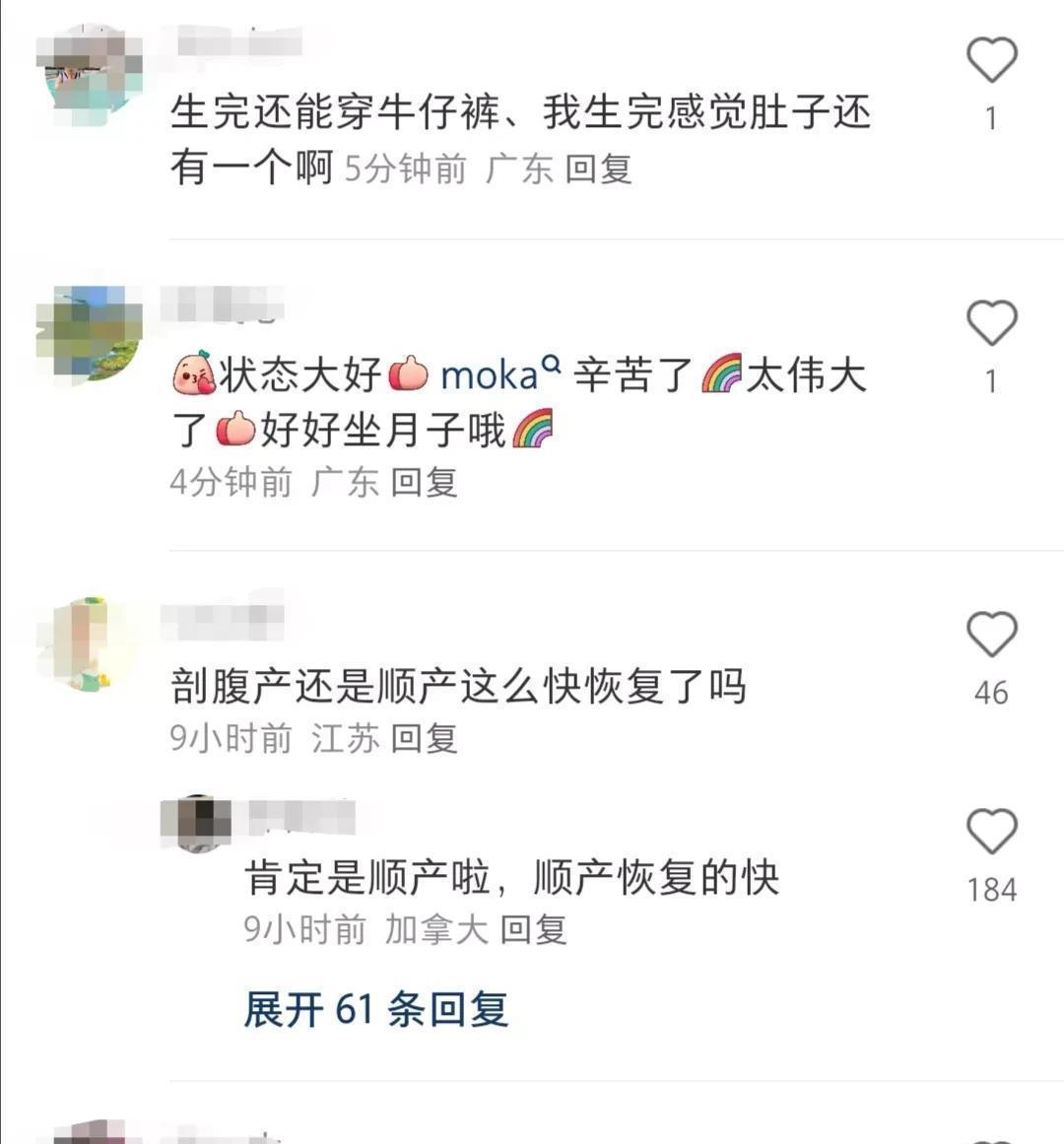Open the Jiangsu commenter's avatar

click(89, 644)
